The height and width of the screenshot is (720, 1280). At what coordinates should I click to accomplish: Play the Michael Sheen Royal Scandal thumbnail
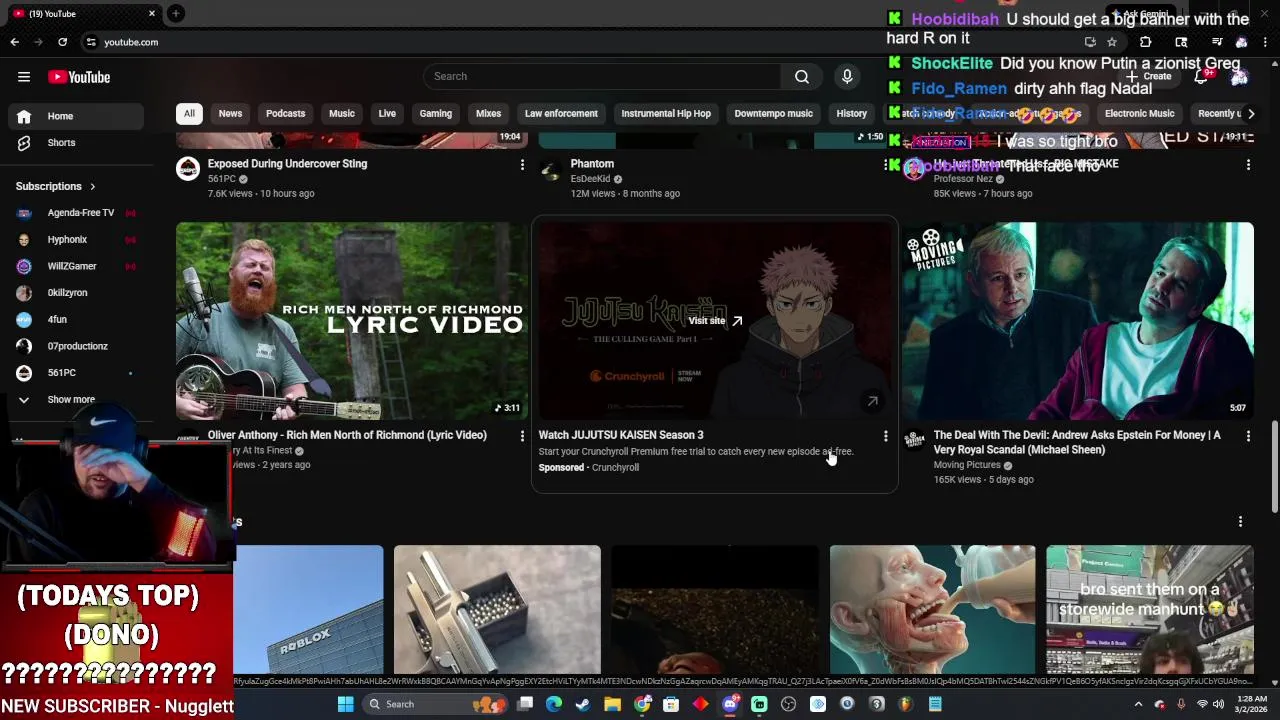1078,321
